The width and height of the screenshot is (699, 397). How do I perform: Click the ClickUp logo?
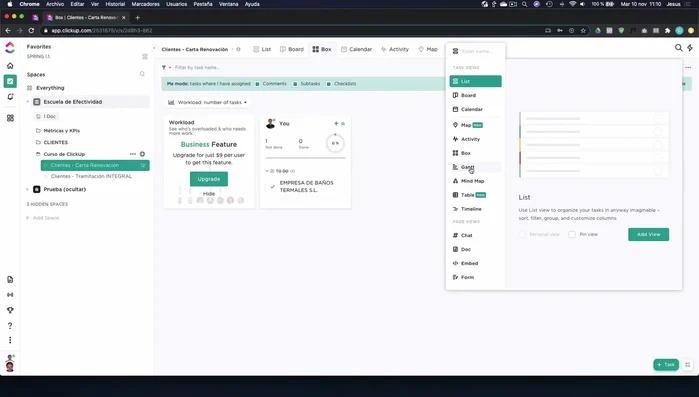[x=10, y=47]
